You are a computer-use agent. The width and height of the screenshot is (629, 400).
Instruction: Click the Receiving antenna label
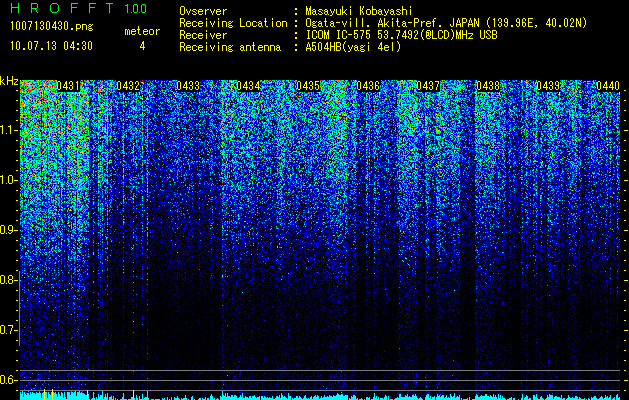[x=230, y=47]
